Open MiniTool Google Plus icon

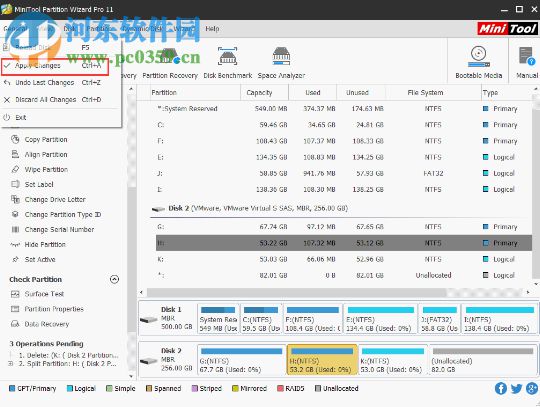click(532, 389)
